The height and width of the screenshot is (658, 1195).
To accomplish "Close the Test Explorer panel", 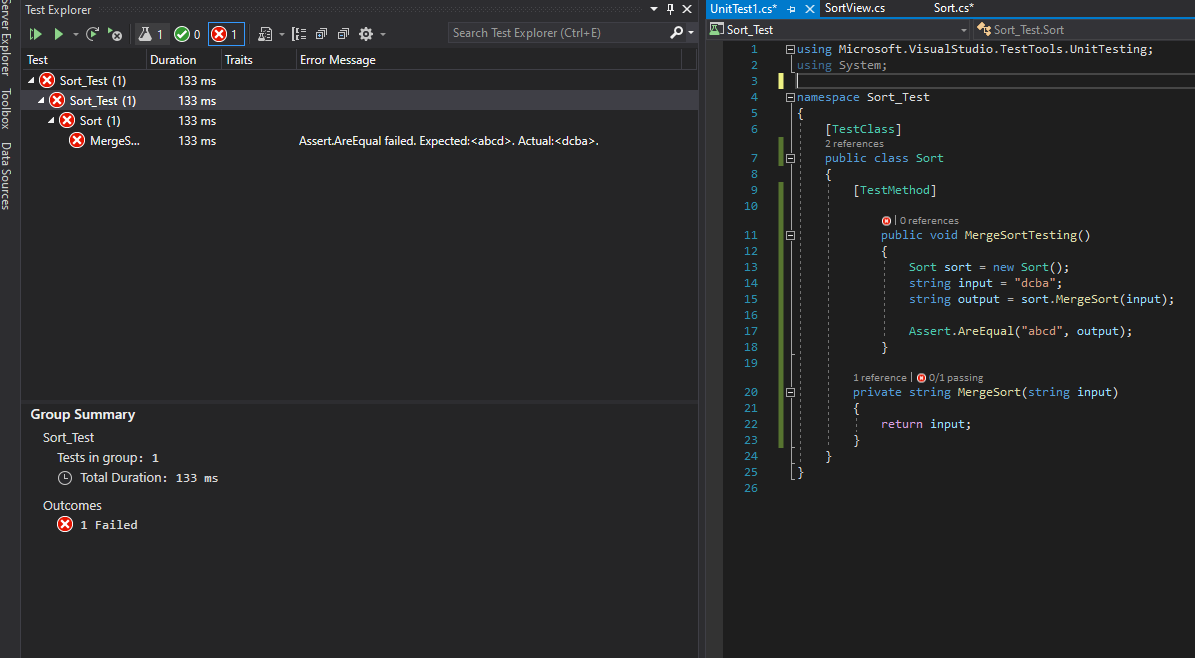I will click(x=687, y=9).
